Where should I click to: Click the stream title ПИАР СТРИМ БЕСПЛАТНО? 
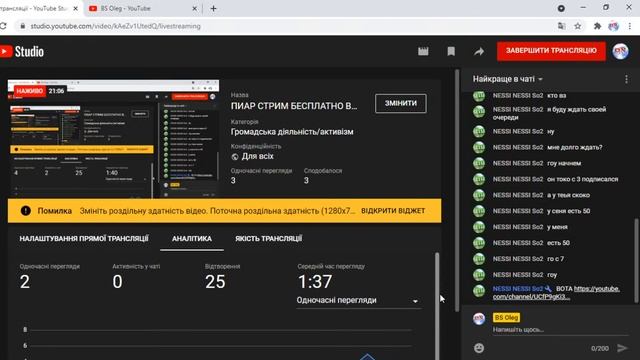click(x=294, y=106)
